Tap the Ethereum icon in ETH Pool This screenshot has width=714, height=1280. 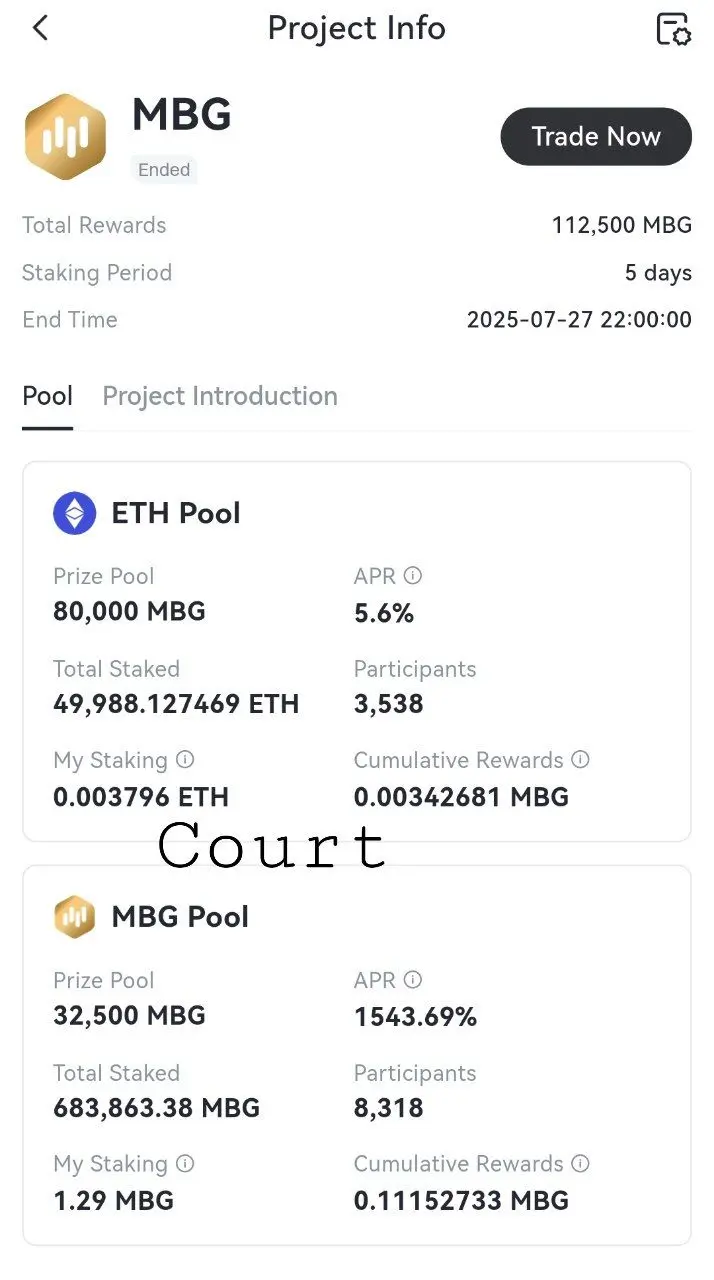coord(75,513)
